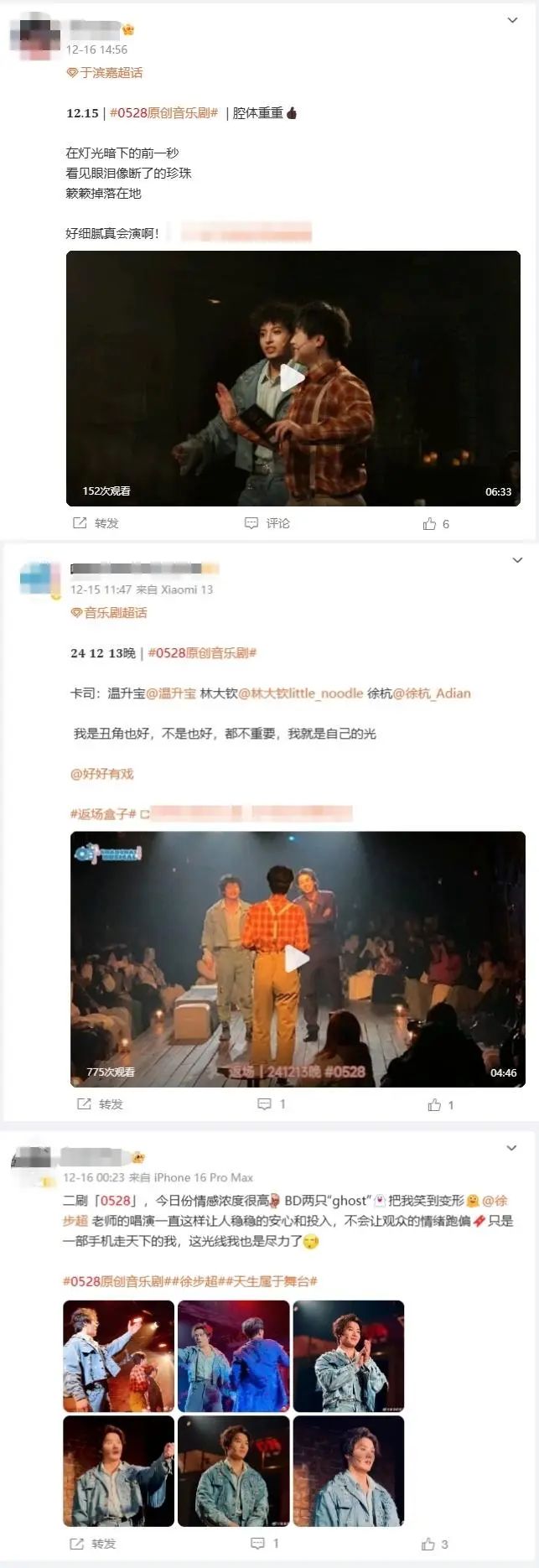Like the first post with 6 likes
Image resolution: width=539 pixels, height=1568 pixels.
430,524
